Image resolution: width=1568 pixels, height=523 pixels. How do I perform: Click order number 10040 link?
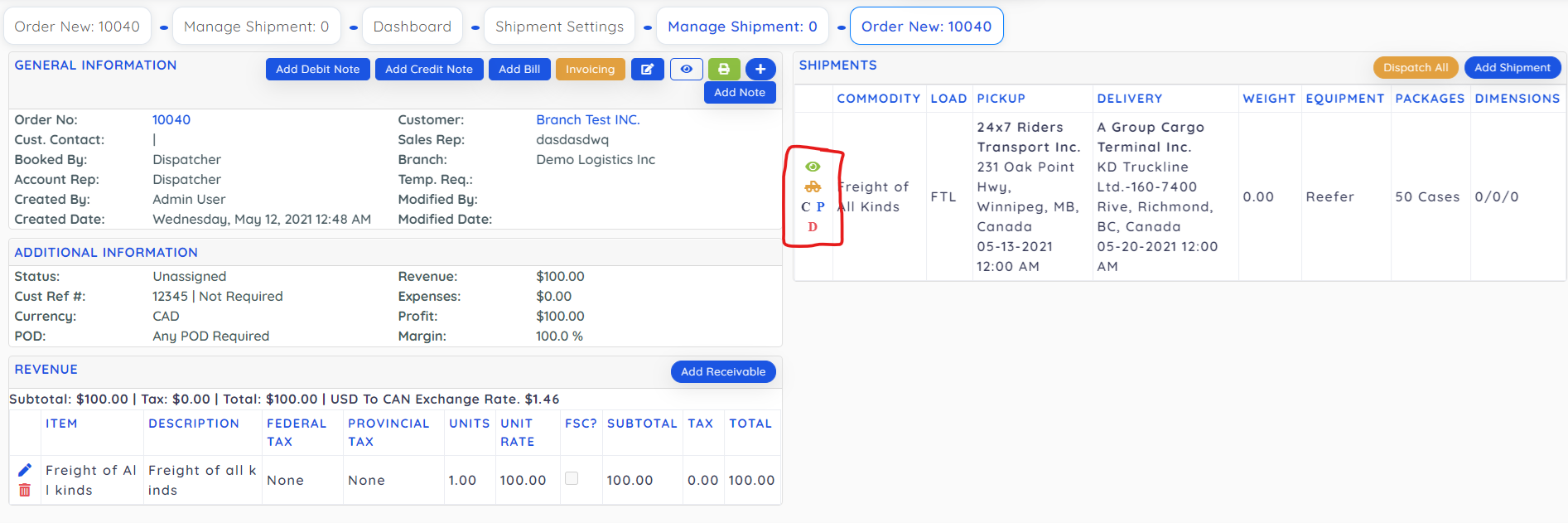tap(171, 120)
